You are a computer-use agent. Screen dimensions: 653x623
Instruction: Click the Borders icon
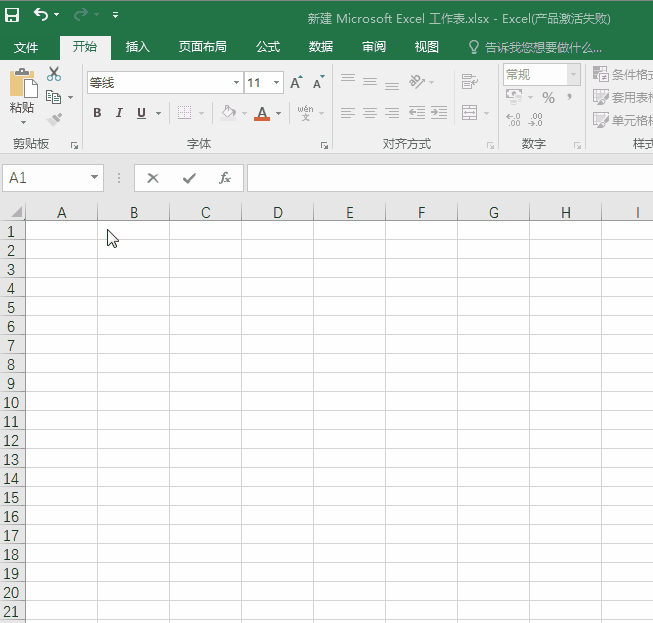coord(184,113)
